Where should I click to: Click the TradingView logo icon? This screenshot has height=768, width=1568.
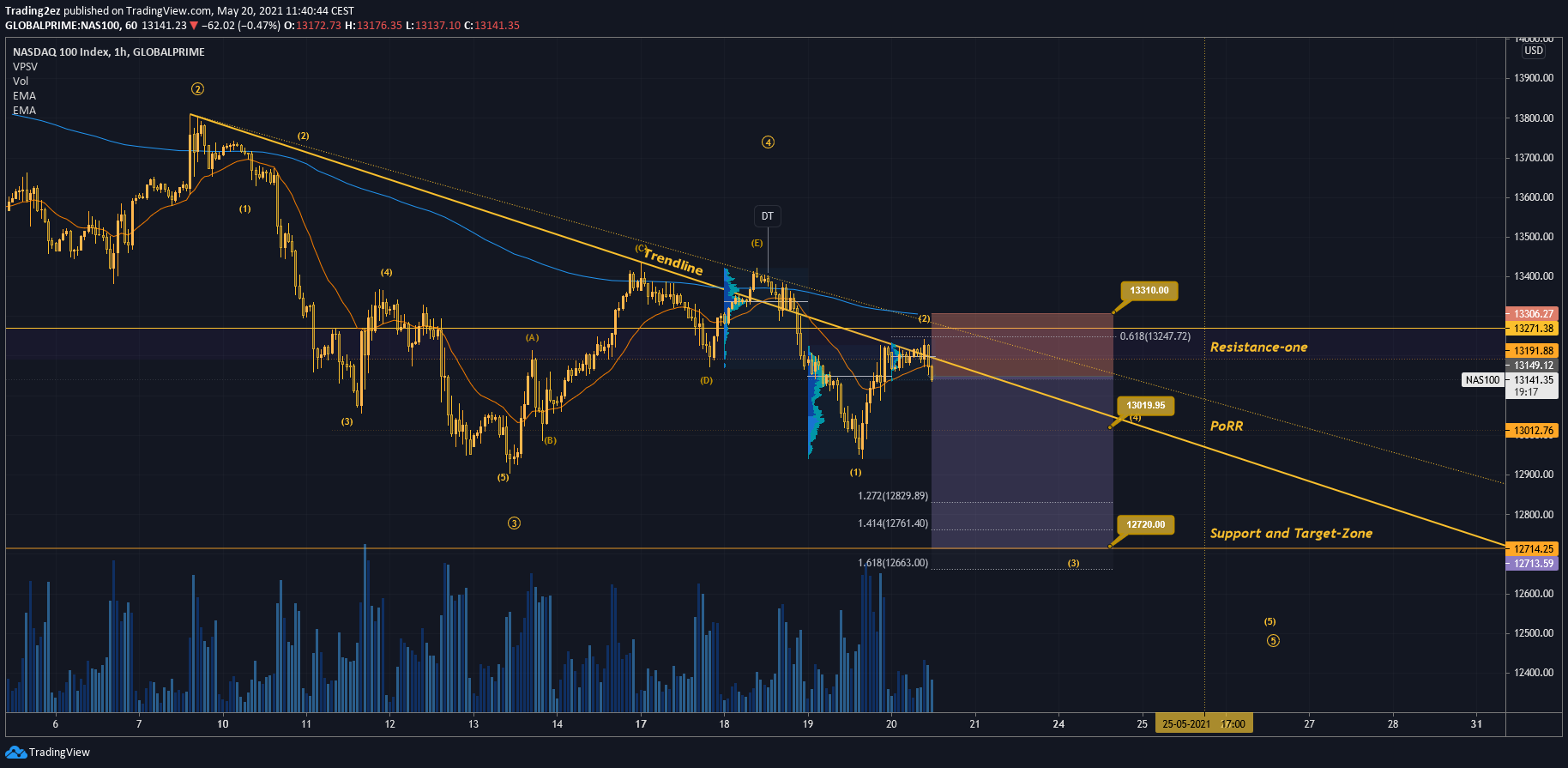[x=15, y=753]
